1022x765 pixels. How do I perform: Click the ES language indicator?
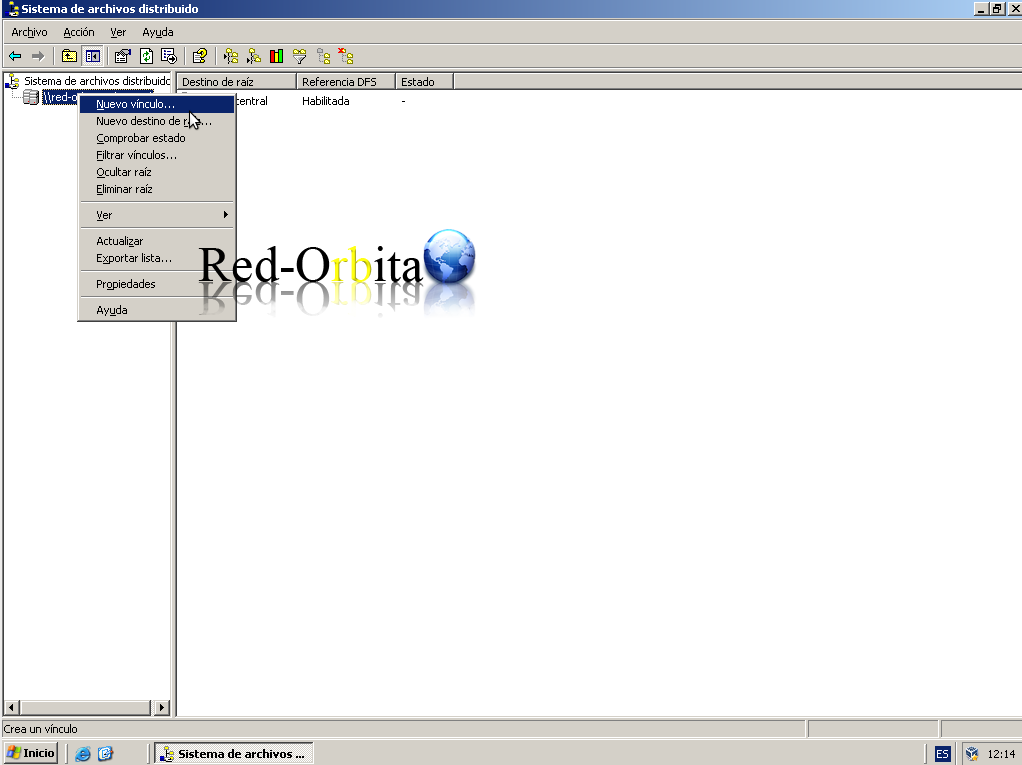tap(942, 754)
